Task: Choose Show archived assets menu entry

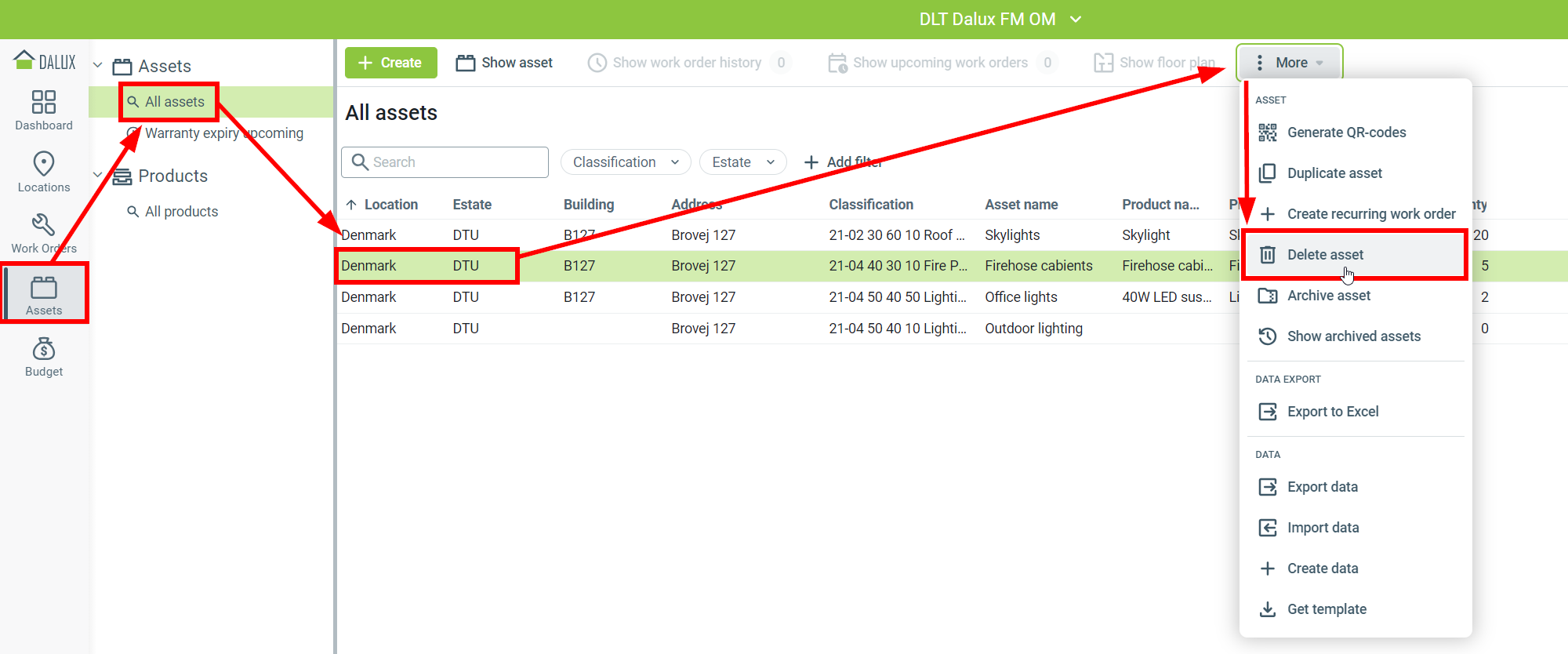Action: point(1353,336)
